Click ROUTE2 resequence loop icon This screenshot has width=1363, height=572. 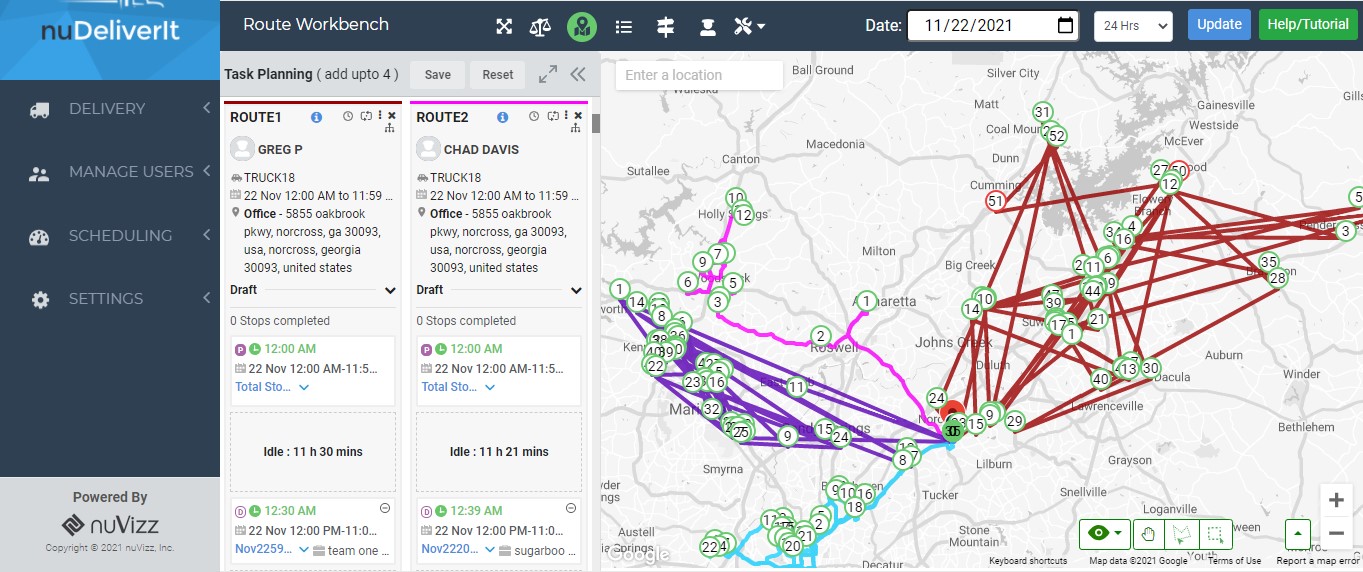click(x=553, y=116)
